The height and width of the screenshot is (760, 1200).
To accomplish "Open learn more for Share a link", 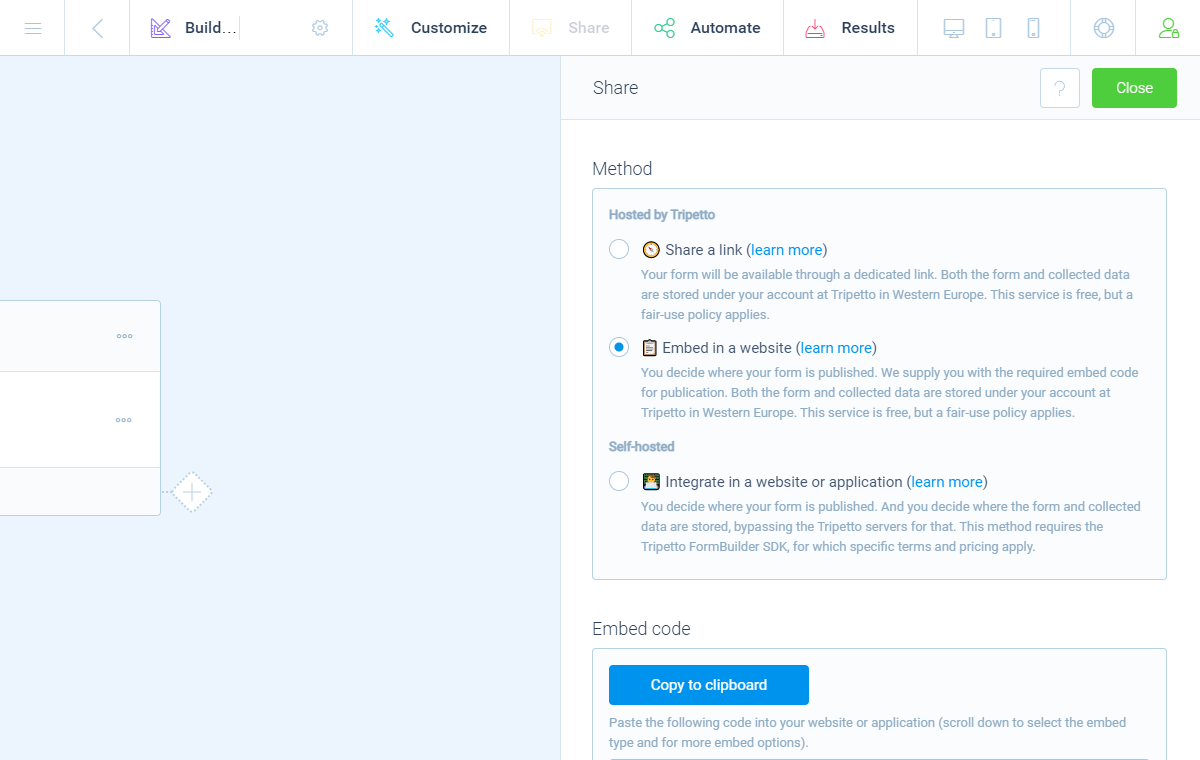I will tap(787, 250).
